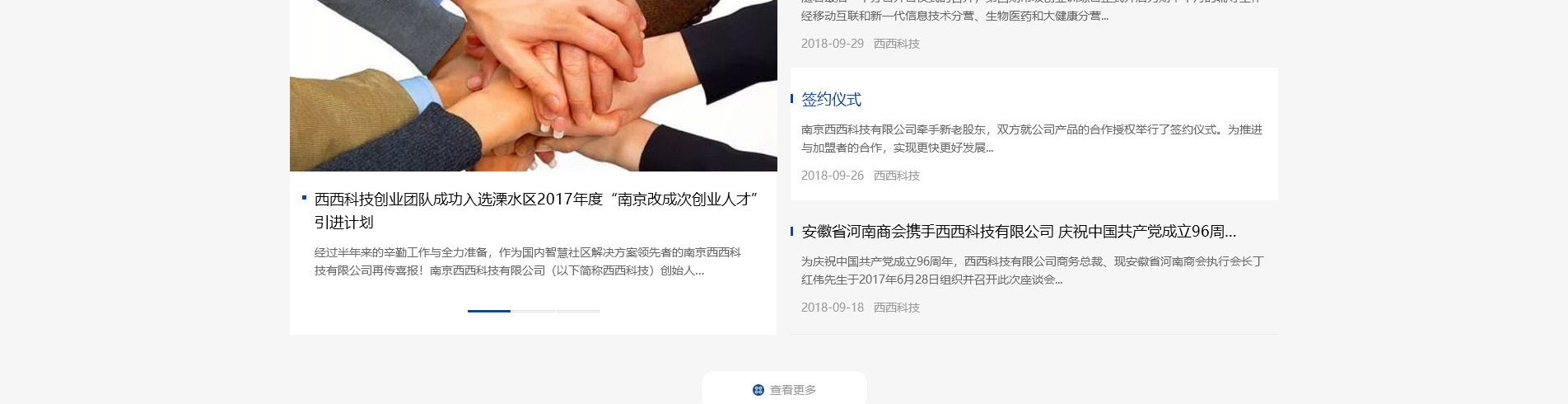Viewport: 1568px width, 404px height.
Task: Click 西西科技 source tag dated 2018-09-29
Action: 896,44
